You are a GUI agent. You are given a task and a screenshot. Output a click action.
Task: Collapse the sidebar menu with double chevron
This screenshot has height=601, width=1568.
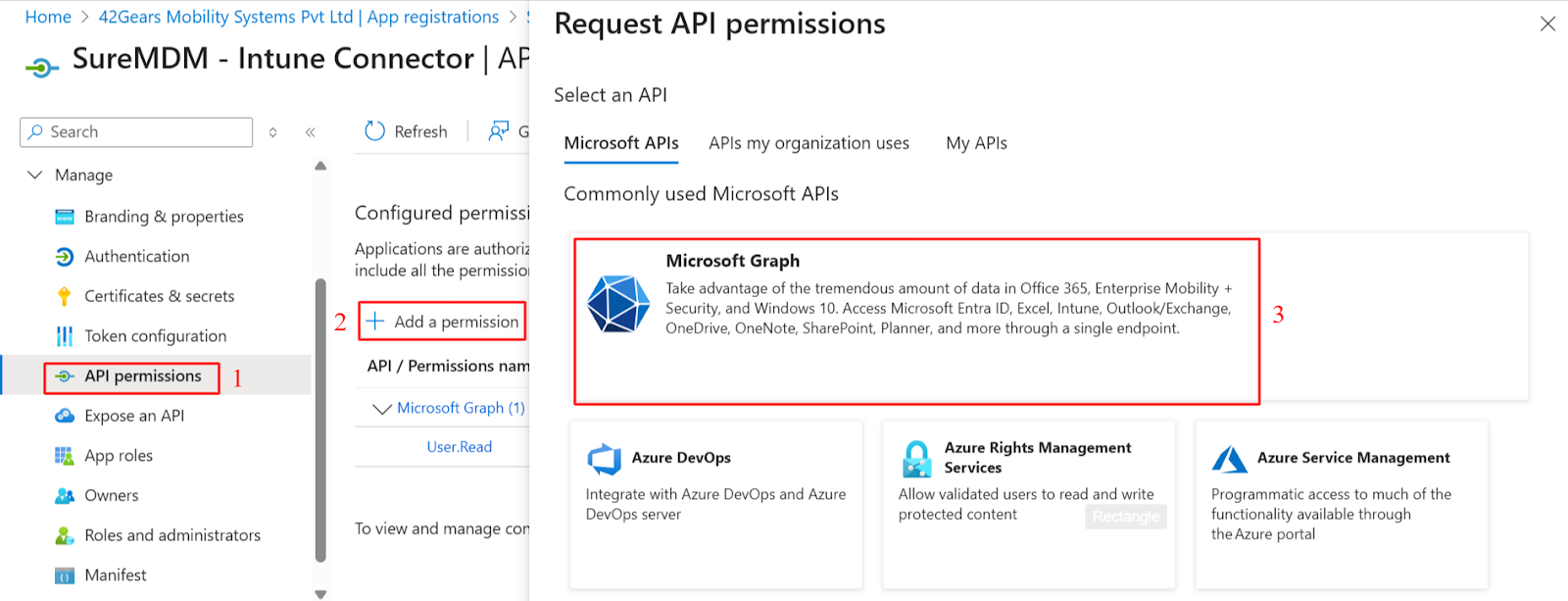tap(310, 132)
